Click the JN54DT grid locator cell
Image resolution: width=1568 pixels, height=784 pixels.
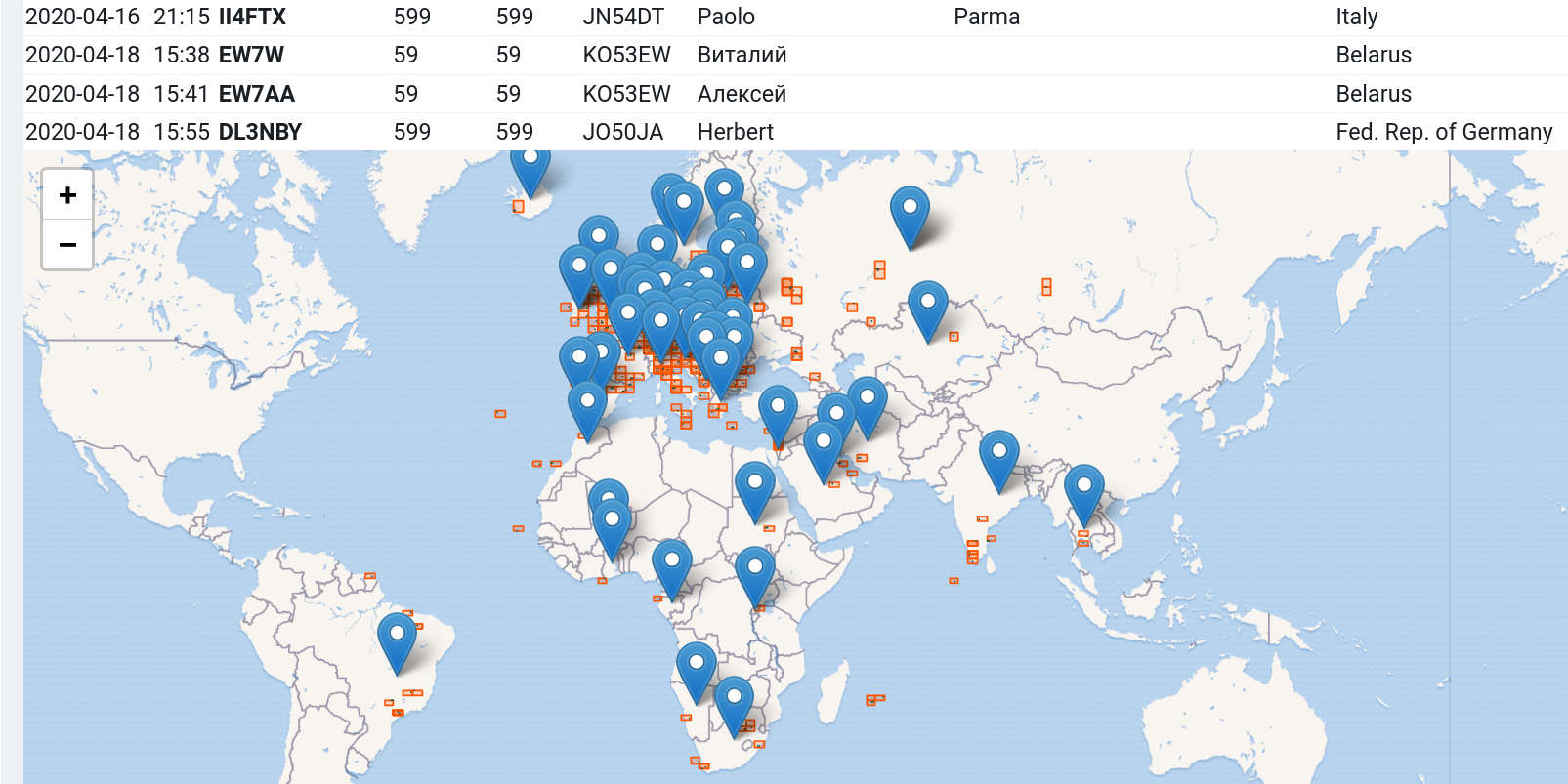622,17
